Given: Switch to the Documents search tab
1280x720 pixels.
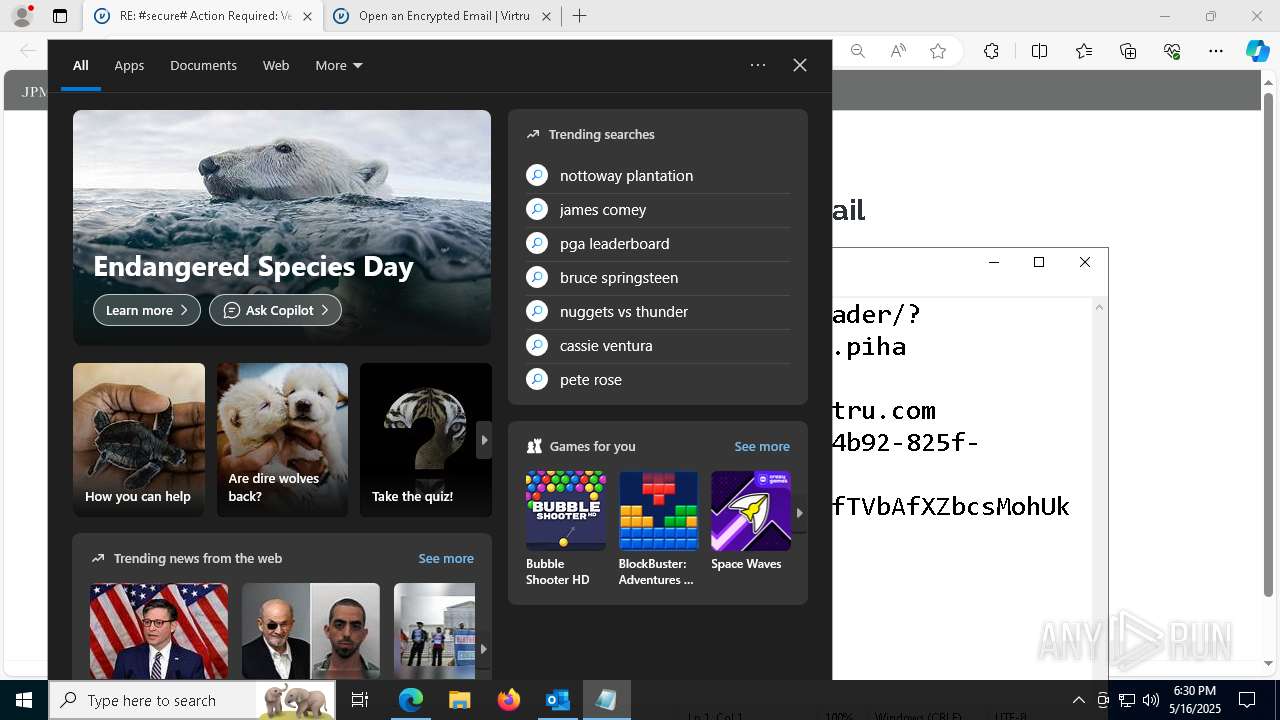Looking at the screenshot, I should (x=203, y=65).
